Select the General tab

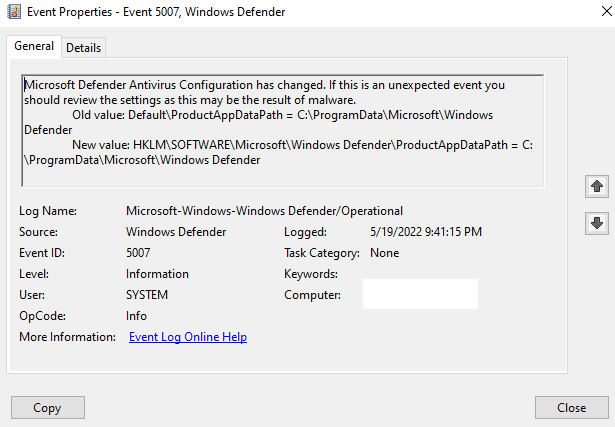(34, 46)
